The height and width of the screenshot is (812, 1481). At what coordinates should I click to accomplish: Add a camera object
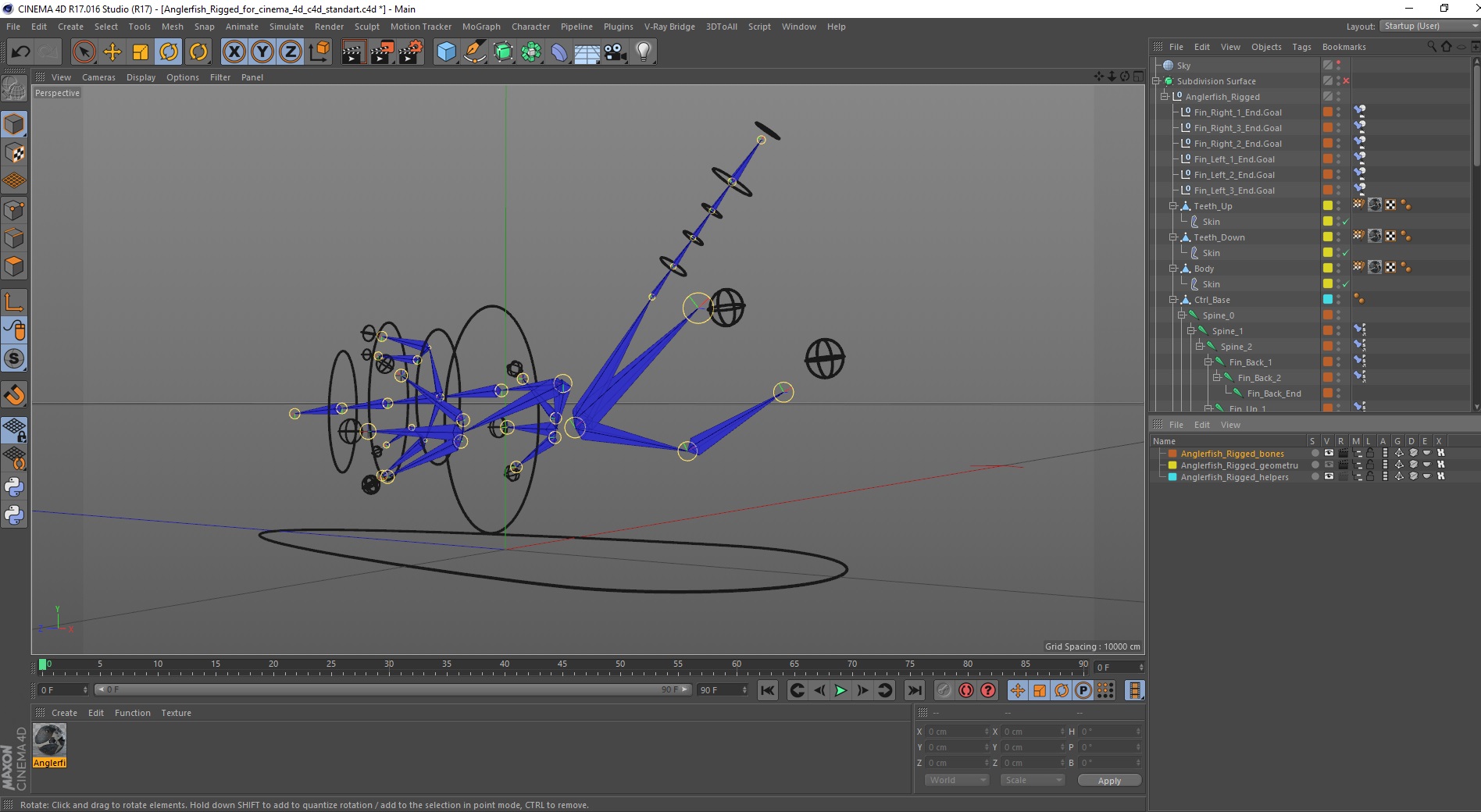click(616, 52)
